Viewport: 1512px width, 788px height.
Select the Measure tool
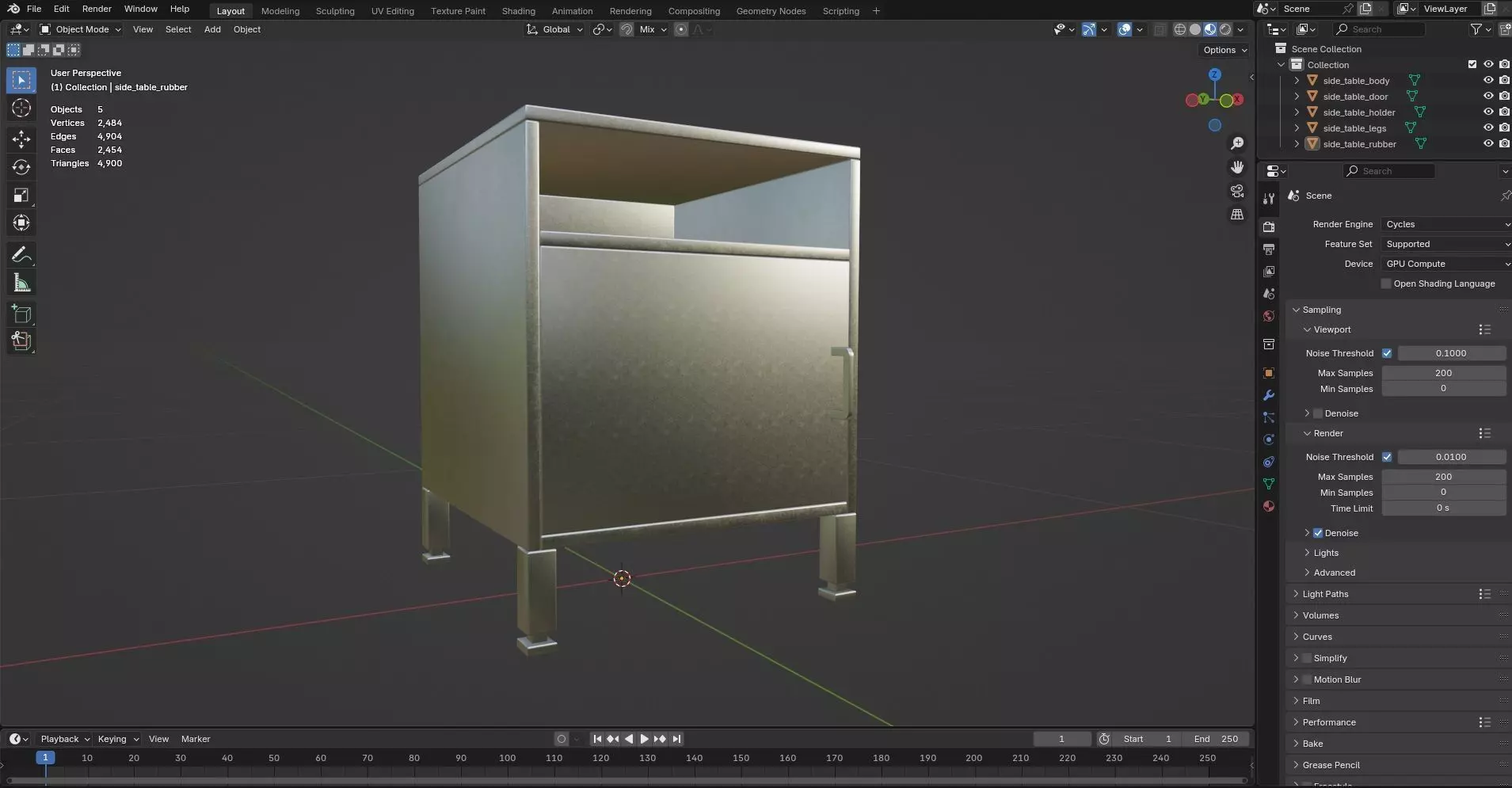[x=21, y=283]
